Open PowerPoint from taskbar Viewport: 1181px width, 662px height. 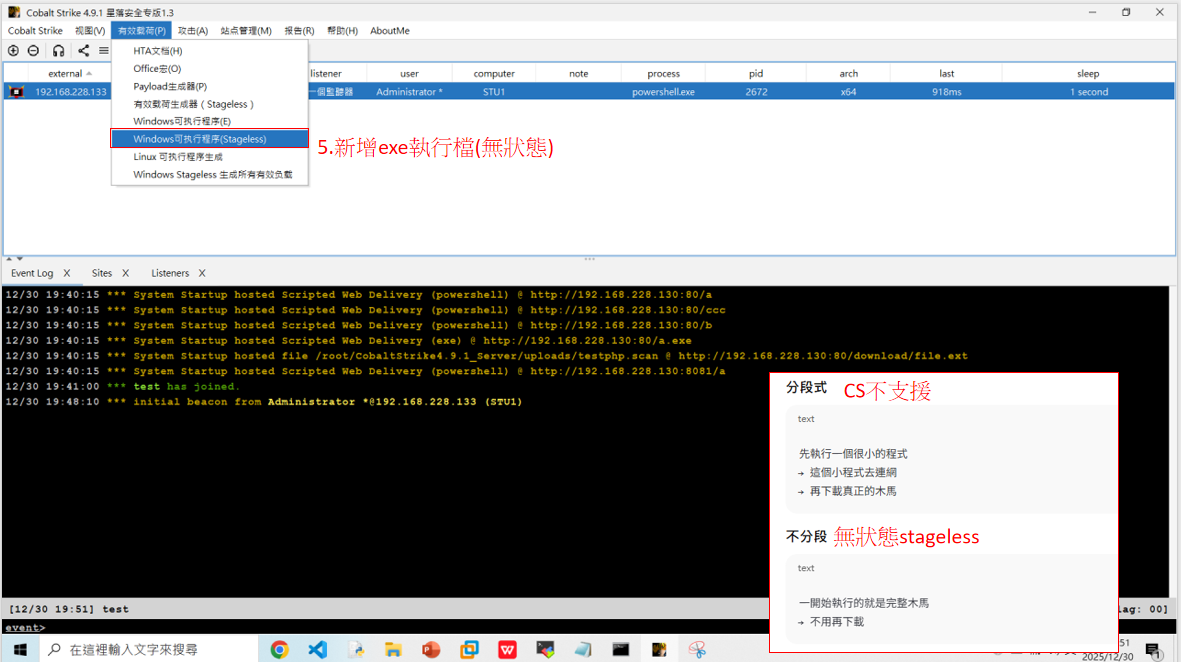coord(431,649)
